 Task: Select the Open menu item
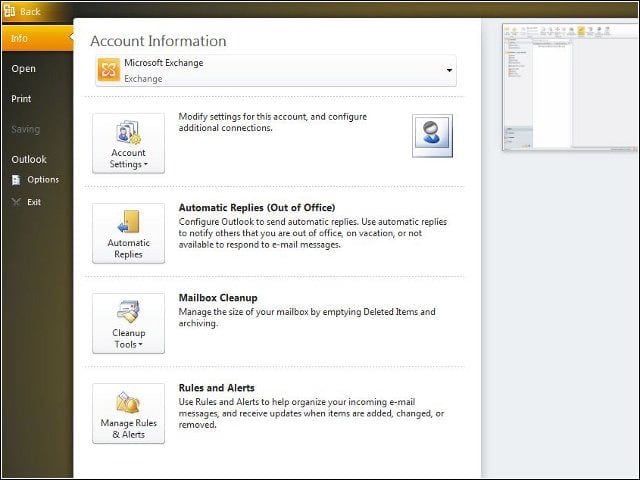pos(24,69)
